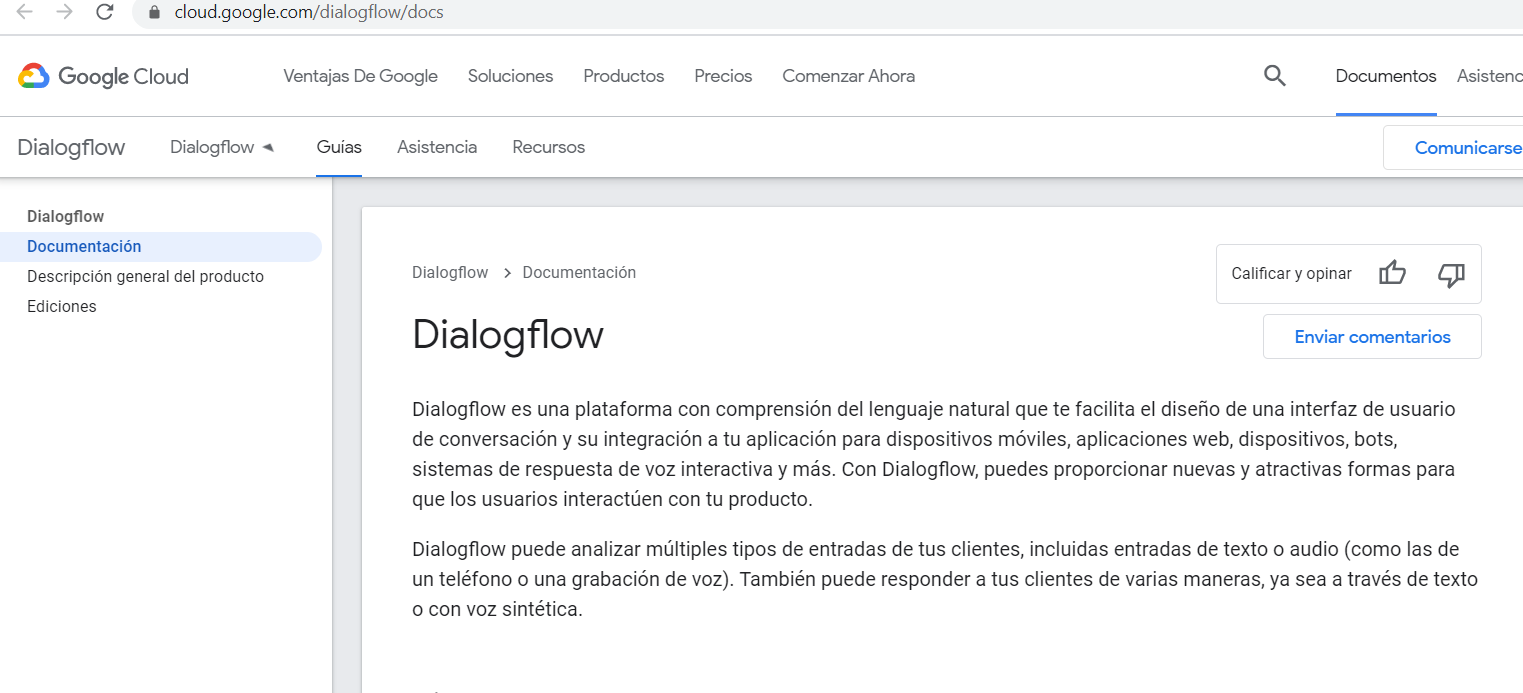Open Descripción general del producto

pyautogui.click(x=145, y=276)
